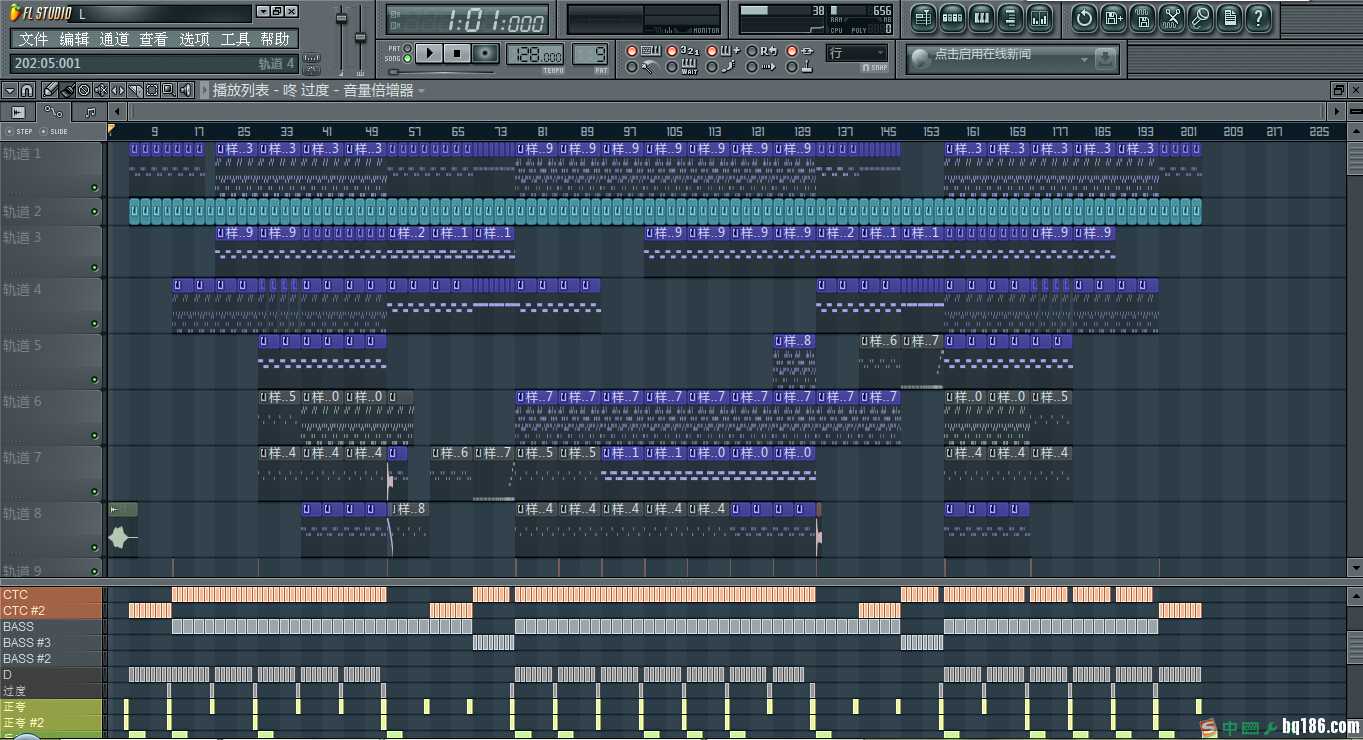Mute 轨道 1 using its green dot
The image size is (1363, 740).
coord(95,187)
